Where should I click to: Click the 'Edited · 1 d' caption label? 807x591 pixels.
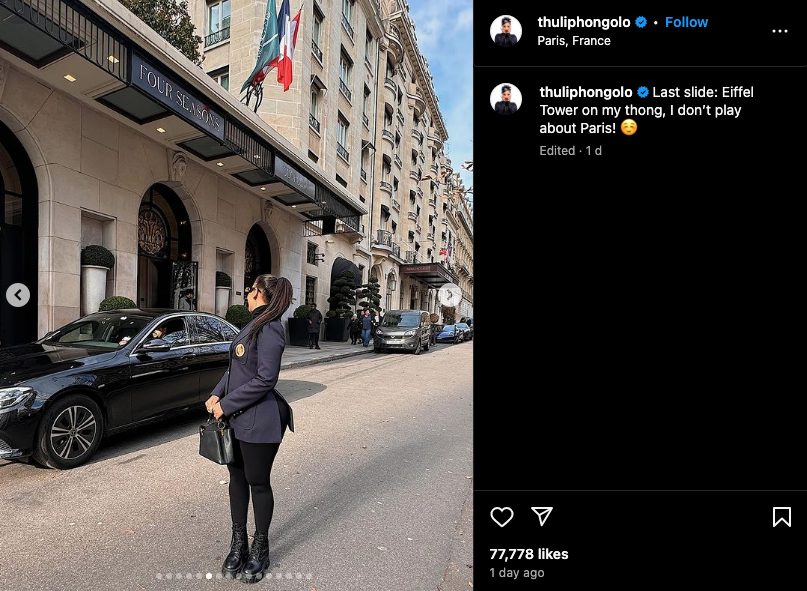(570, 151)
